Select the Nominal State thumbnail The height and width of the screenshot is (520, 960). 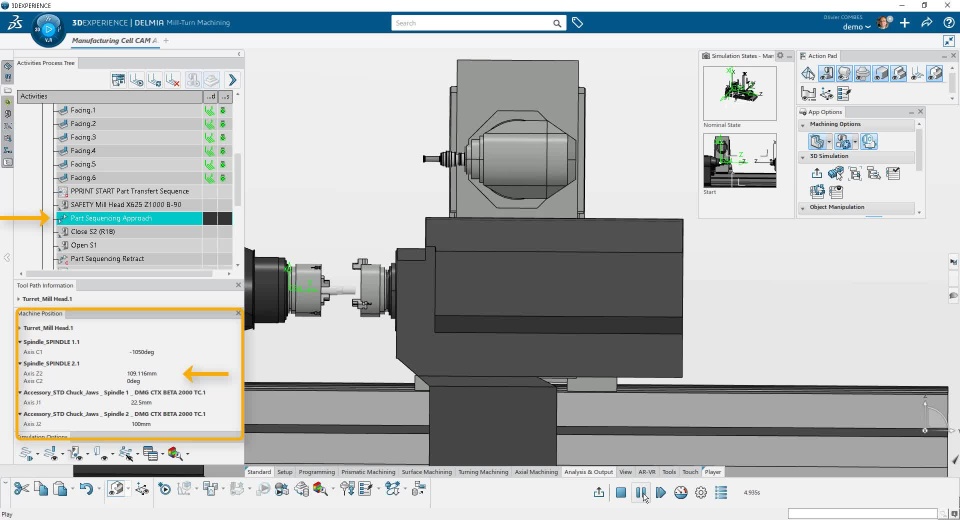tap(740, 93)
